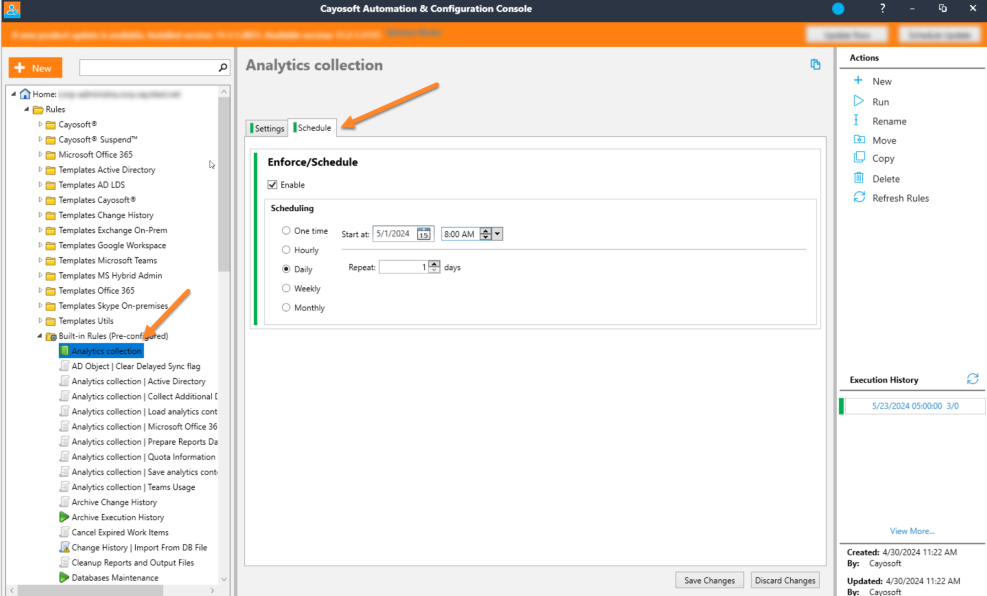This screenshot has width=987, height=596.
Task: Collapse the Home root node
Action: pyautogui.click(x=13, y=94)
